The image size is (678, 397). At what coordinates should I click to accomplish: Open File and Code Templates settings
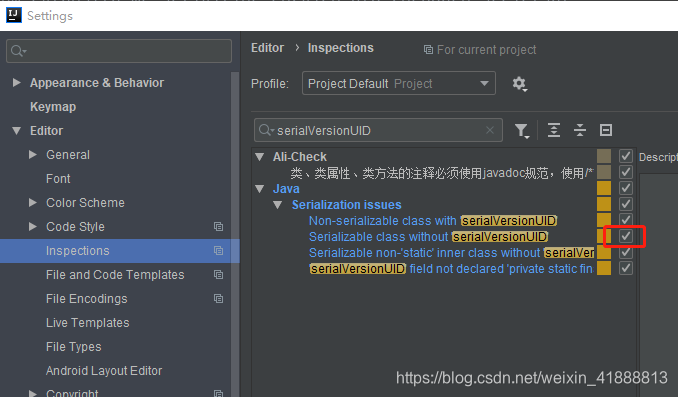[x=115, y=275]
